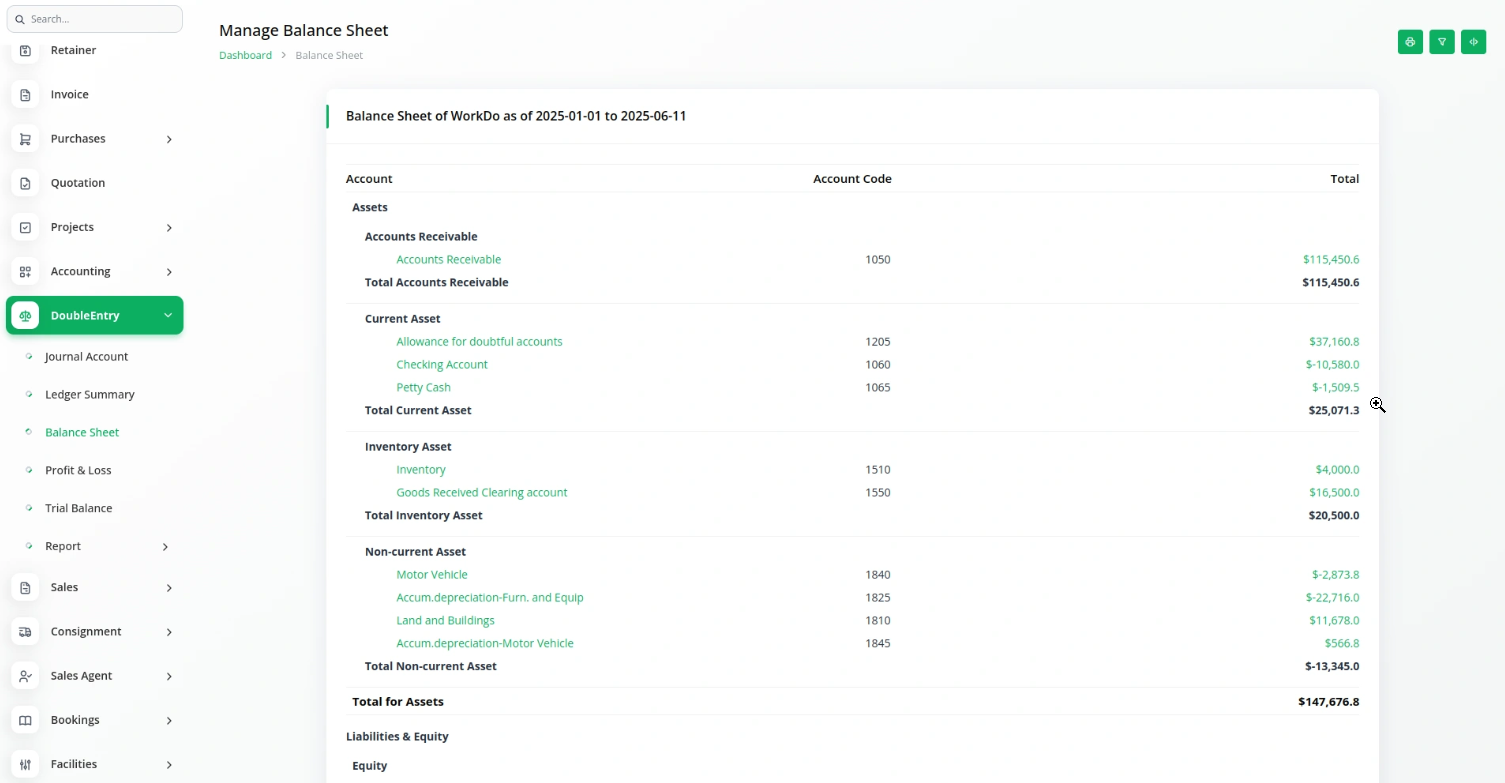Viewport: 1505px width, 783px height.
Task: Open the filter funnel icon button
Action: coord(1442,42)
